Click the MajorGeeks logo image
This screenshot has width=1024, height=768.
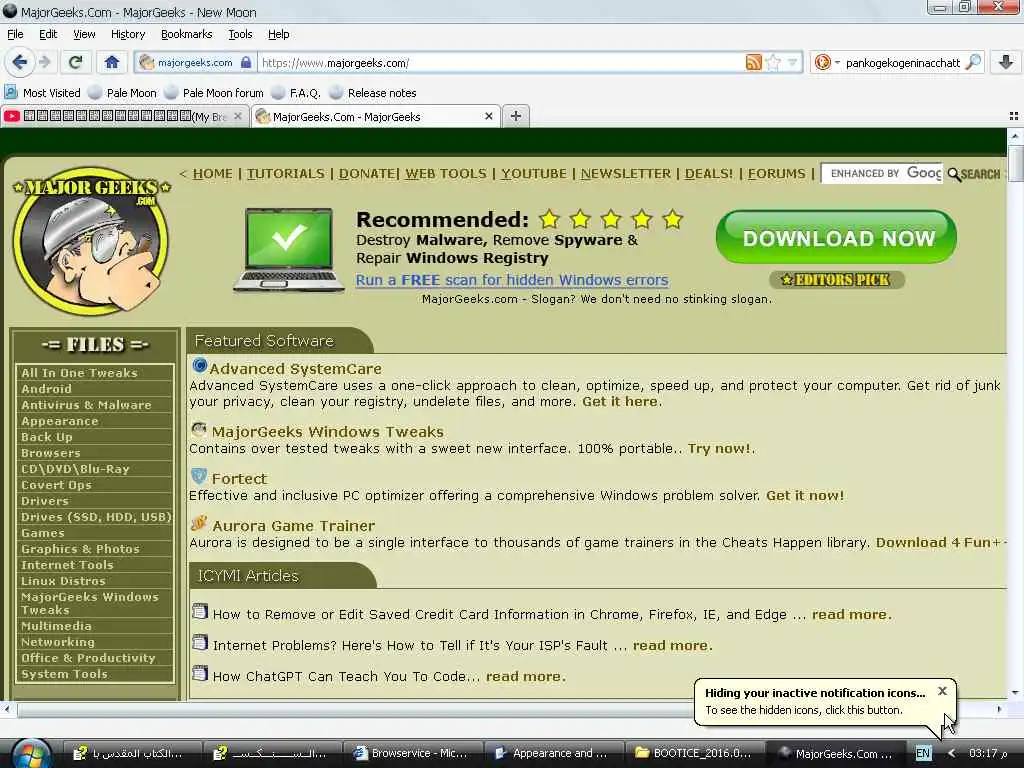coord(91,242)
